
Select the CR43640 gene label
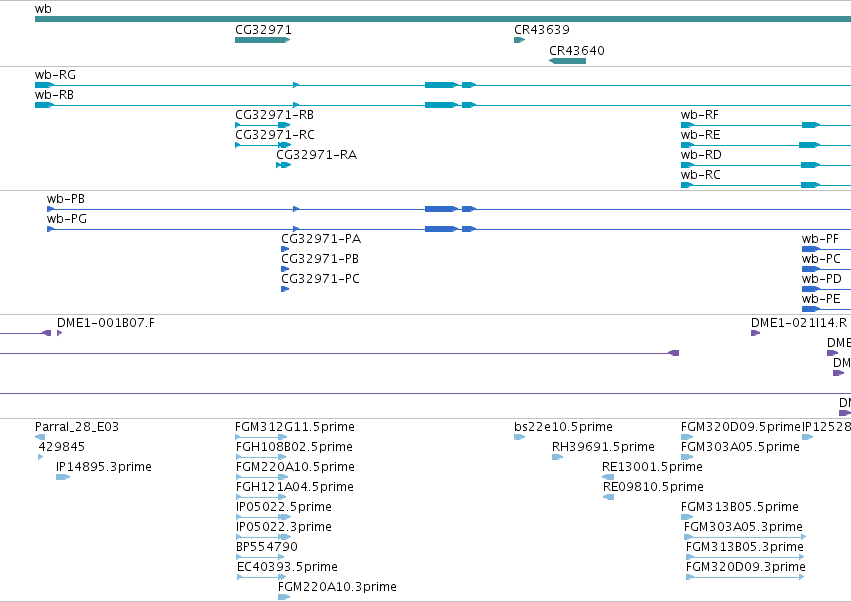(577, 50)
